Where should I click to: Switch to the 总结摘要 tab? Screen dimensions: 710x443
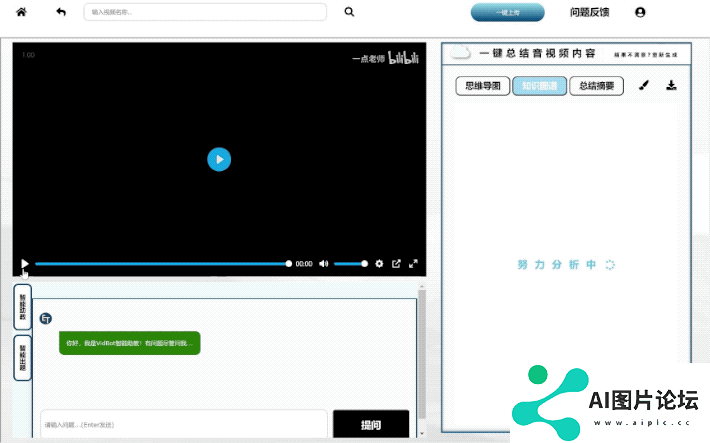[x=596, y=86]
